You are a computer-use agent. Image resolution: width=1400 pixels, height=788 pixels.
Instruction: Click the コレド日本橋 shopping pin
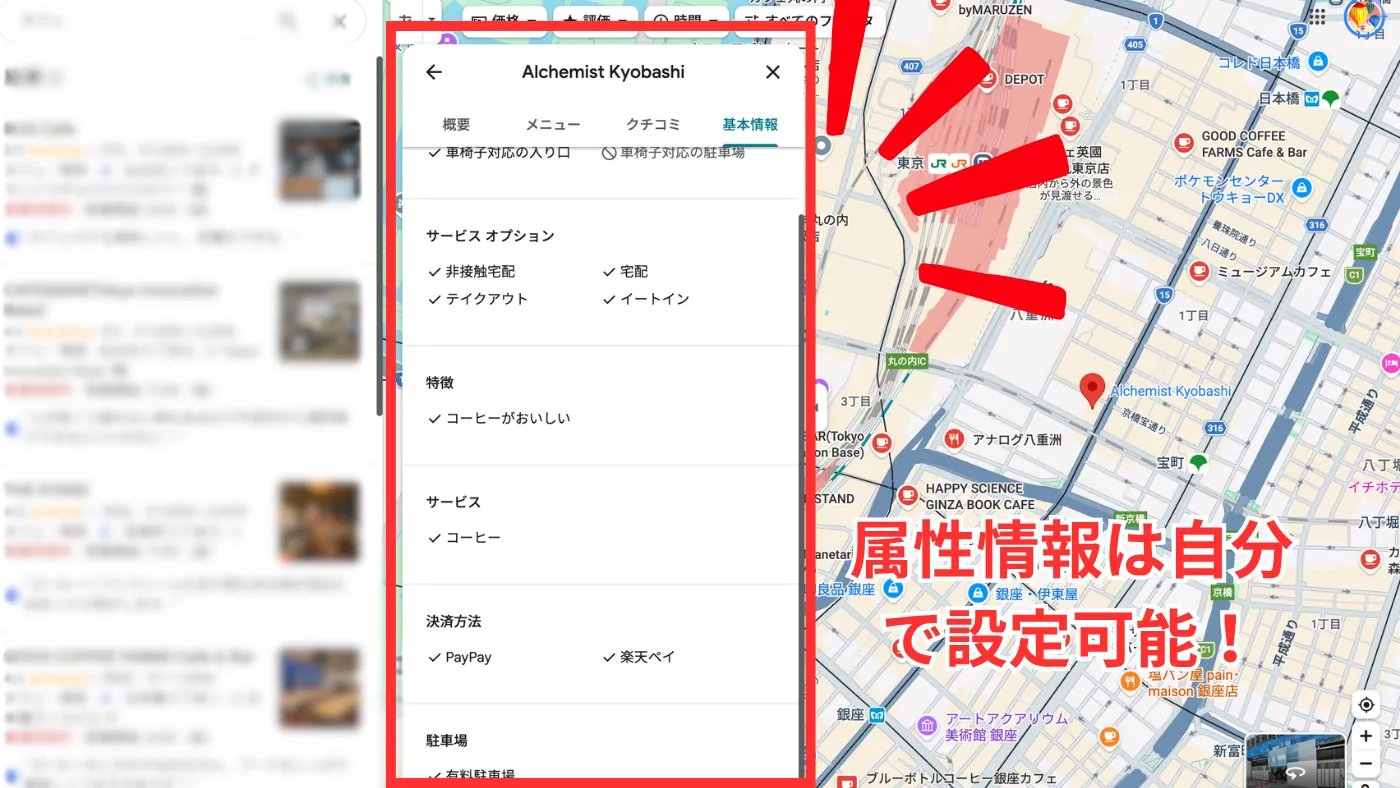(x=1318, y=62)
